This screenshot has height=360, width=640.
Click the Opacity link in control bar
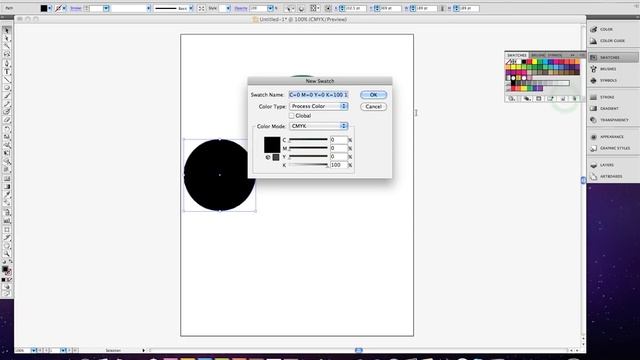(x=241, y=8)
